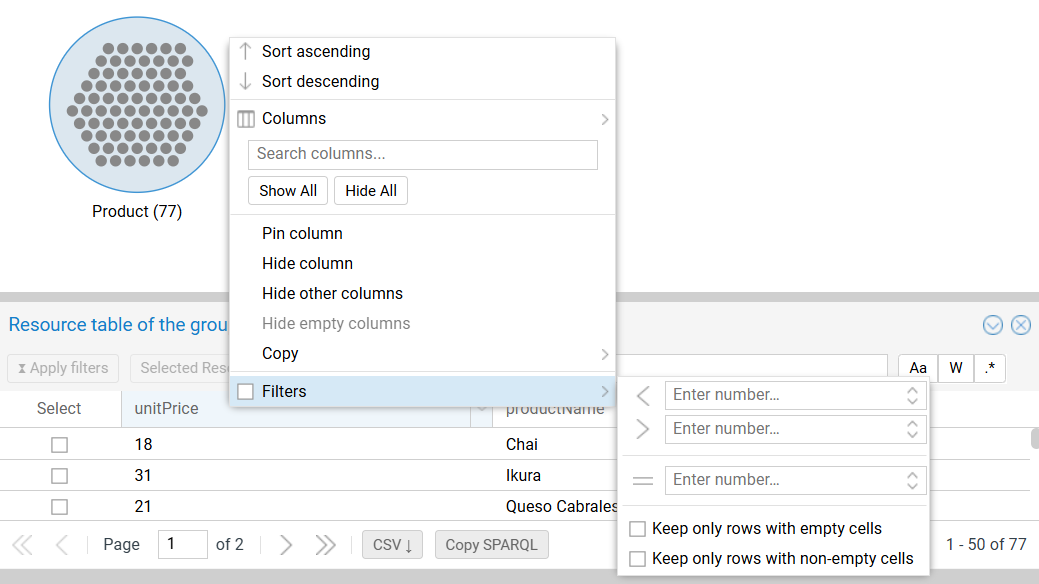
Task: Click the case-sensitive Aa search icon
Action: 917,368
